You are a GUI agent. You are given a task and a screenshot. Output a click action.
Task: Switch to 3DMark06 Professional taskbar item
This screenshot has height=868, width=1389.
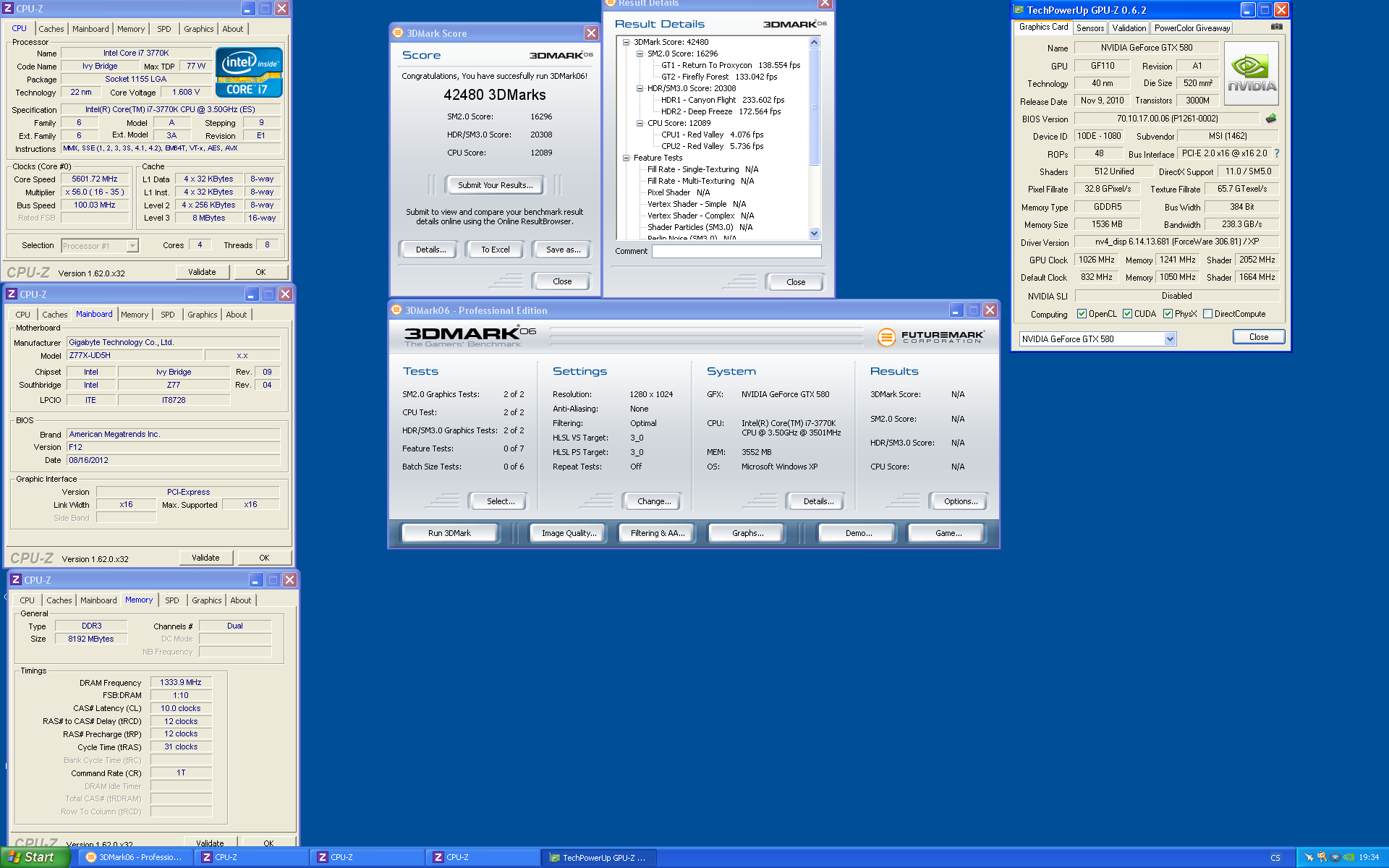tap(135, 857)
